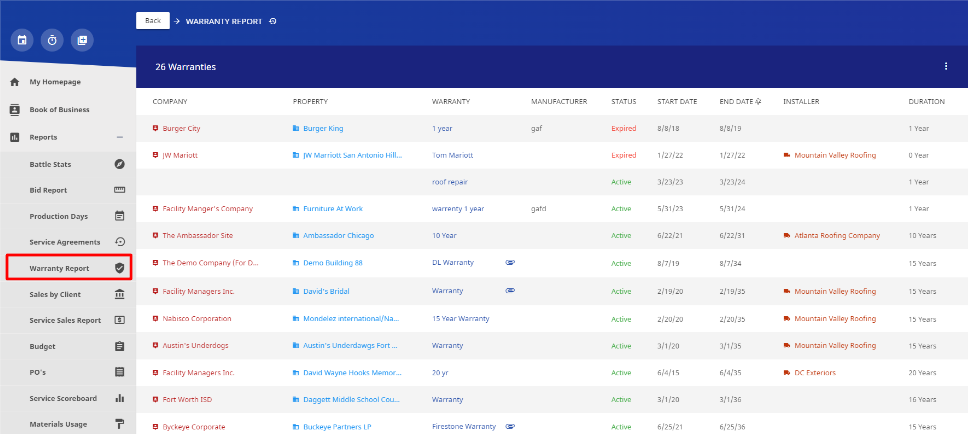This screenshot has height=434, width=968.
Task: Collapse the Reports section with minus
Action: pos(120,137)
